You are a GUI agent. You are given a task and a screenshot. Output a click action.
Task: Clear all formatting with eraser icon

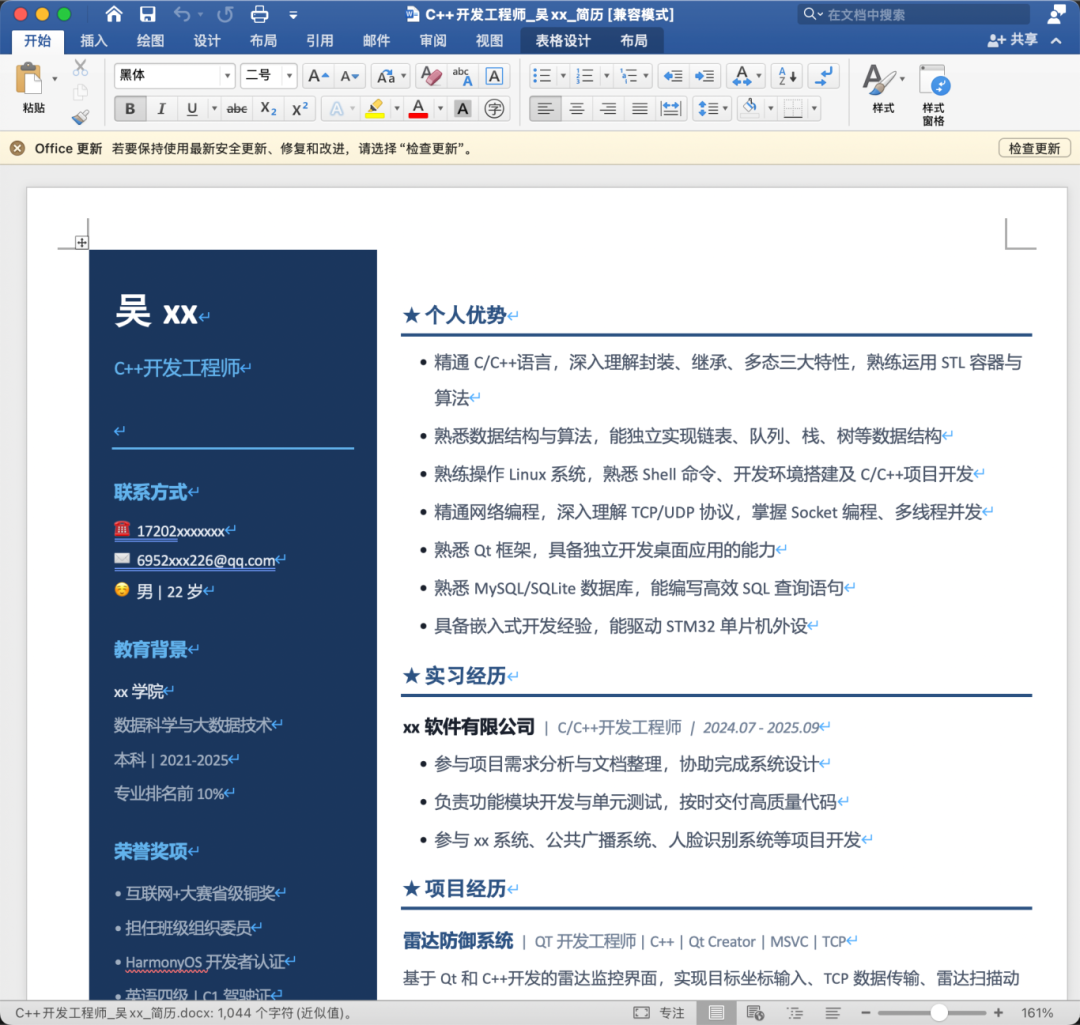click(431, 76)
